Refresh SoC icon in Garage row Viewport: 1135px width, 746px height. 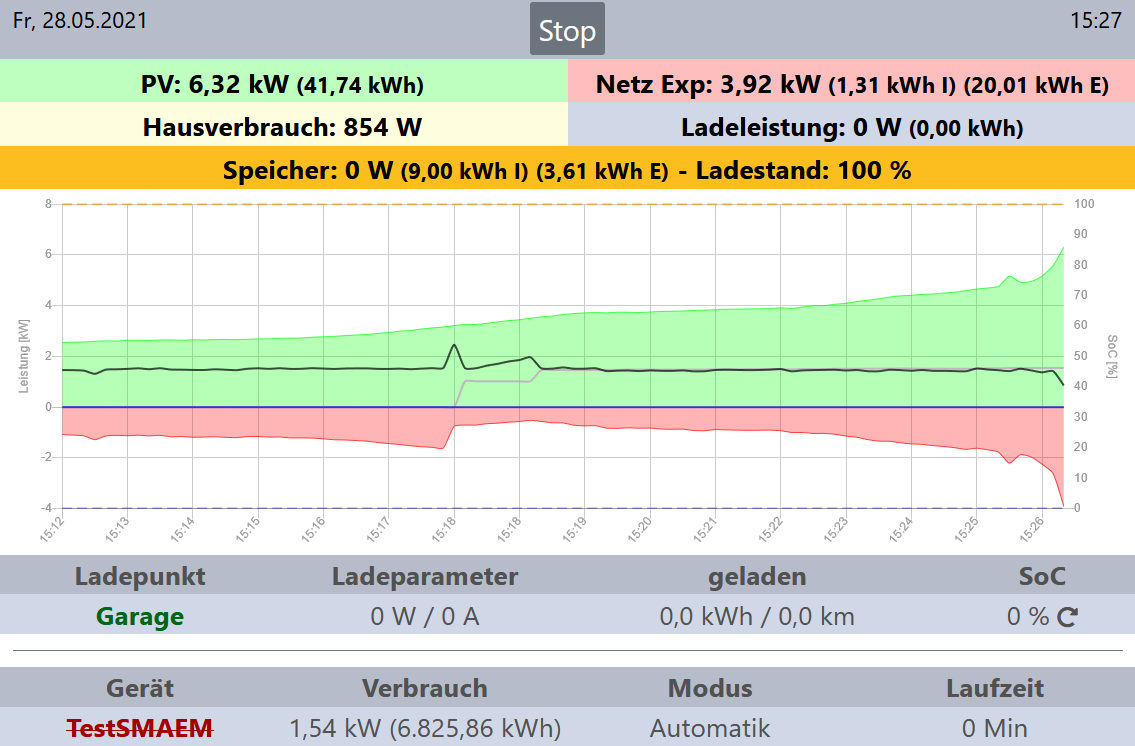coord(1068,617)
